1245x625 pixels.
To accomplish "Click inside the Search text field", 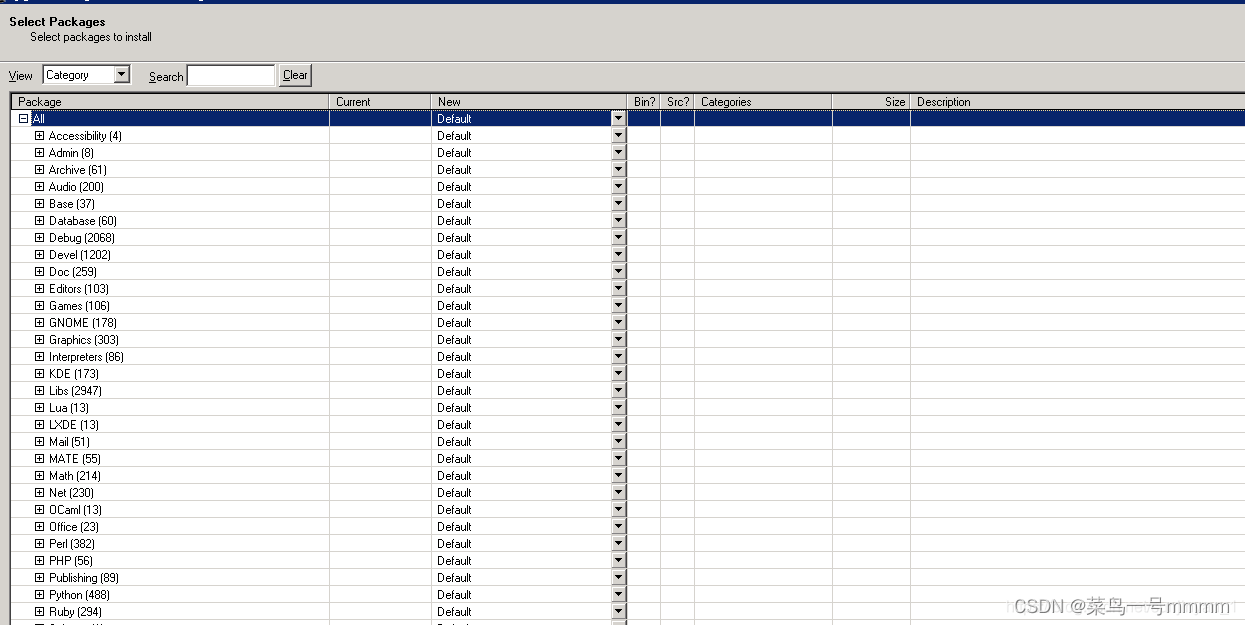I will coord(231,74).
